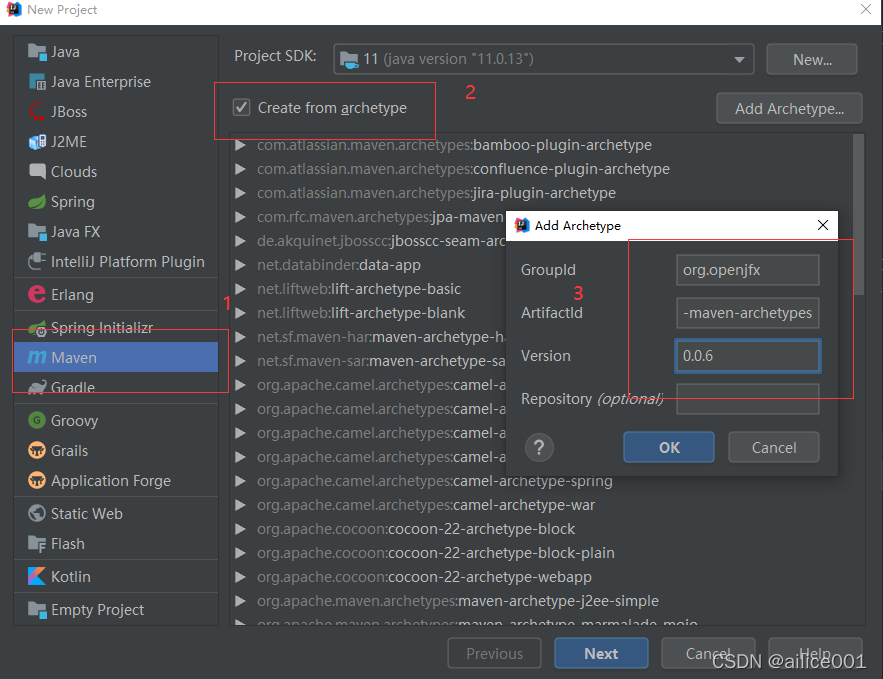
Task: Select the Spring Initializr icon
Action: click(x=37, y=328)
